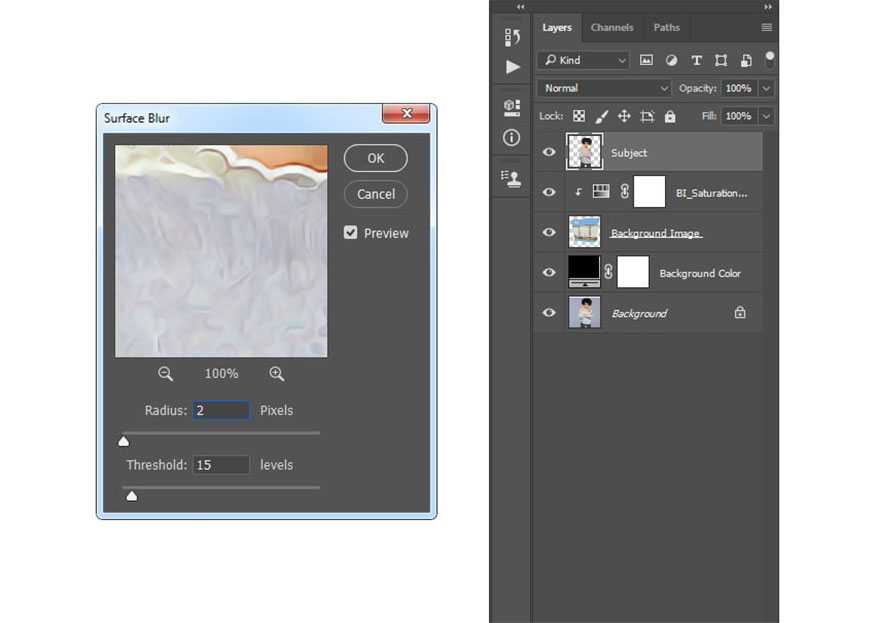Open the Properties info icon

[x=512, y=137]
